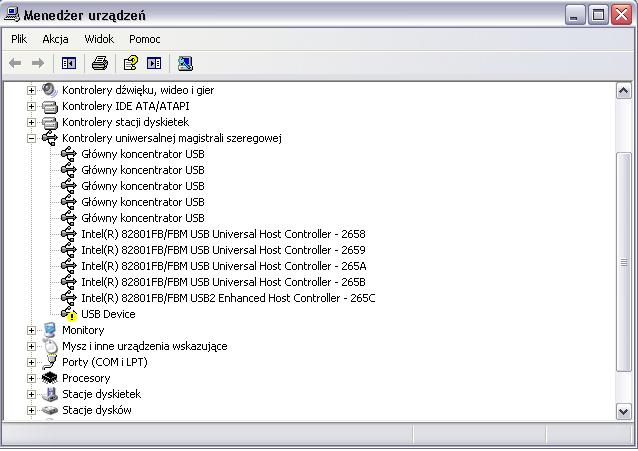638x451 pixels.
Task: Select the Monitory label
Action: point(83,330)
